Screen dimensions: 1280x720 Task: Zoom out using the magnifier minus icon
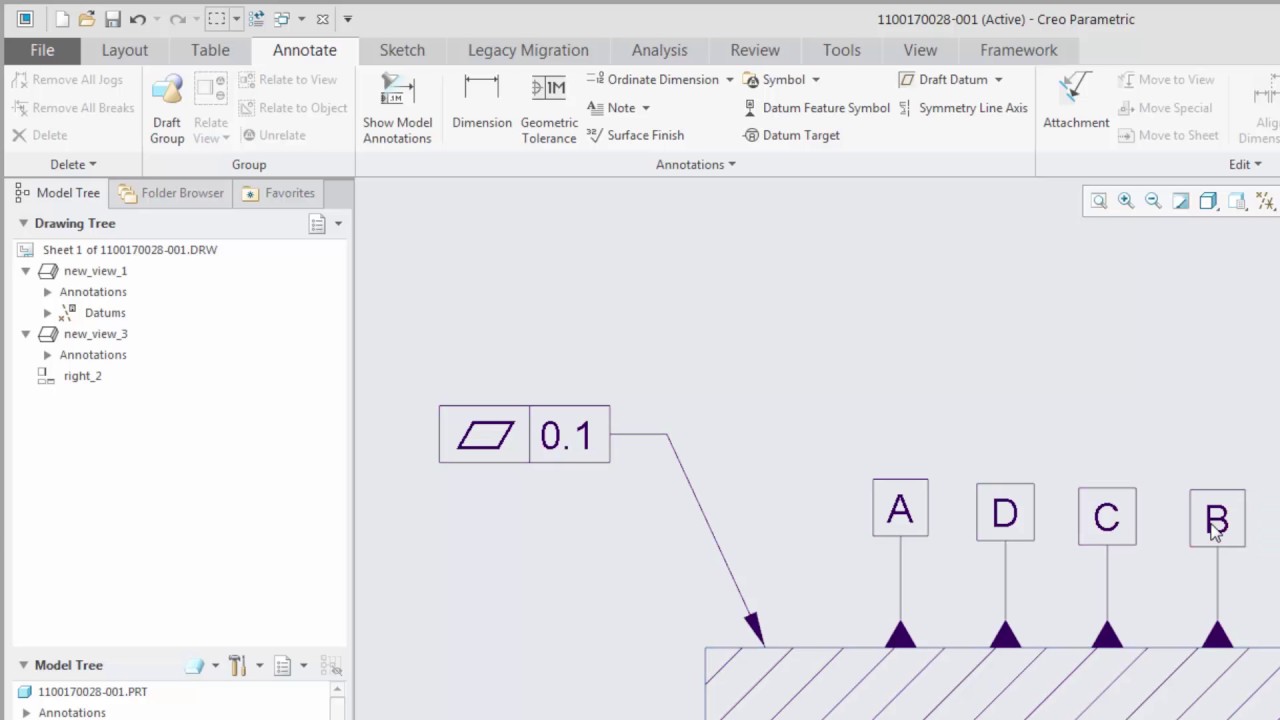1153,201
